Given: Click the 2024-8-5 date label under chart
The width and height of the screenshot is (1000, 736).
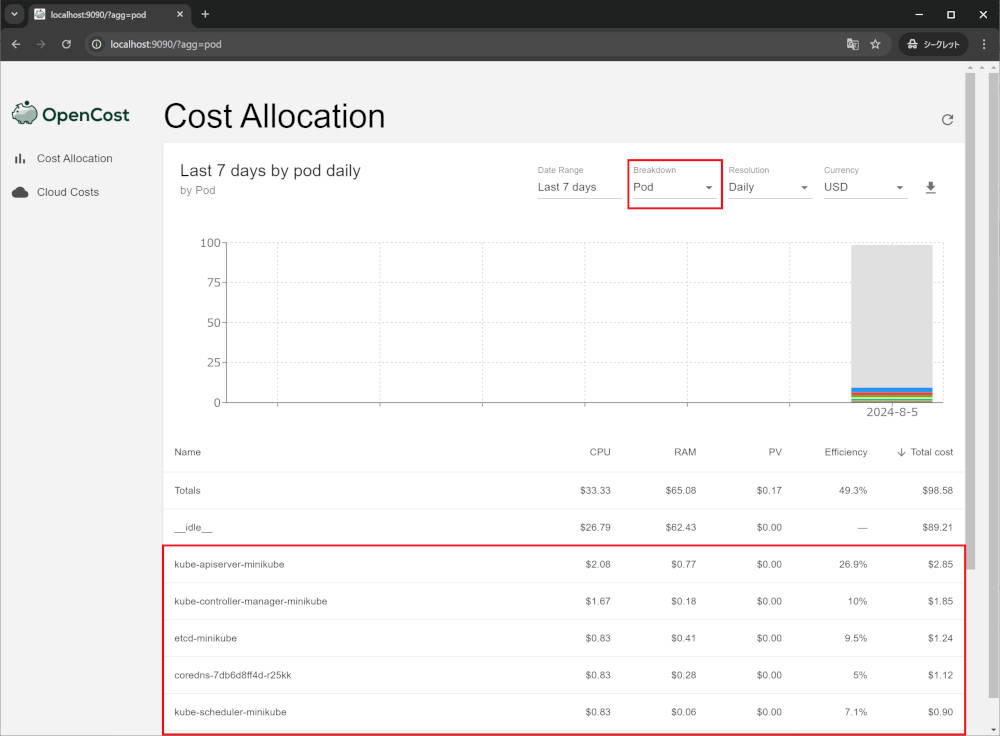Looking at the screenshot, I should 892,412.
